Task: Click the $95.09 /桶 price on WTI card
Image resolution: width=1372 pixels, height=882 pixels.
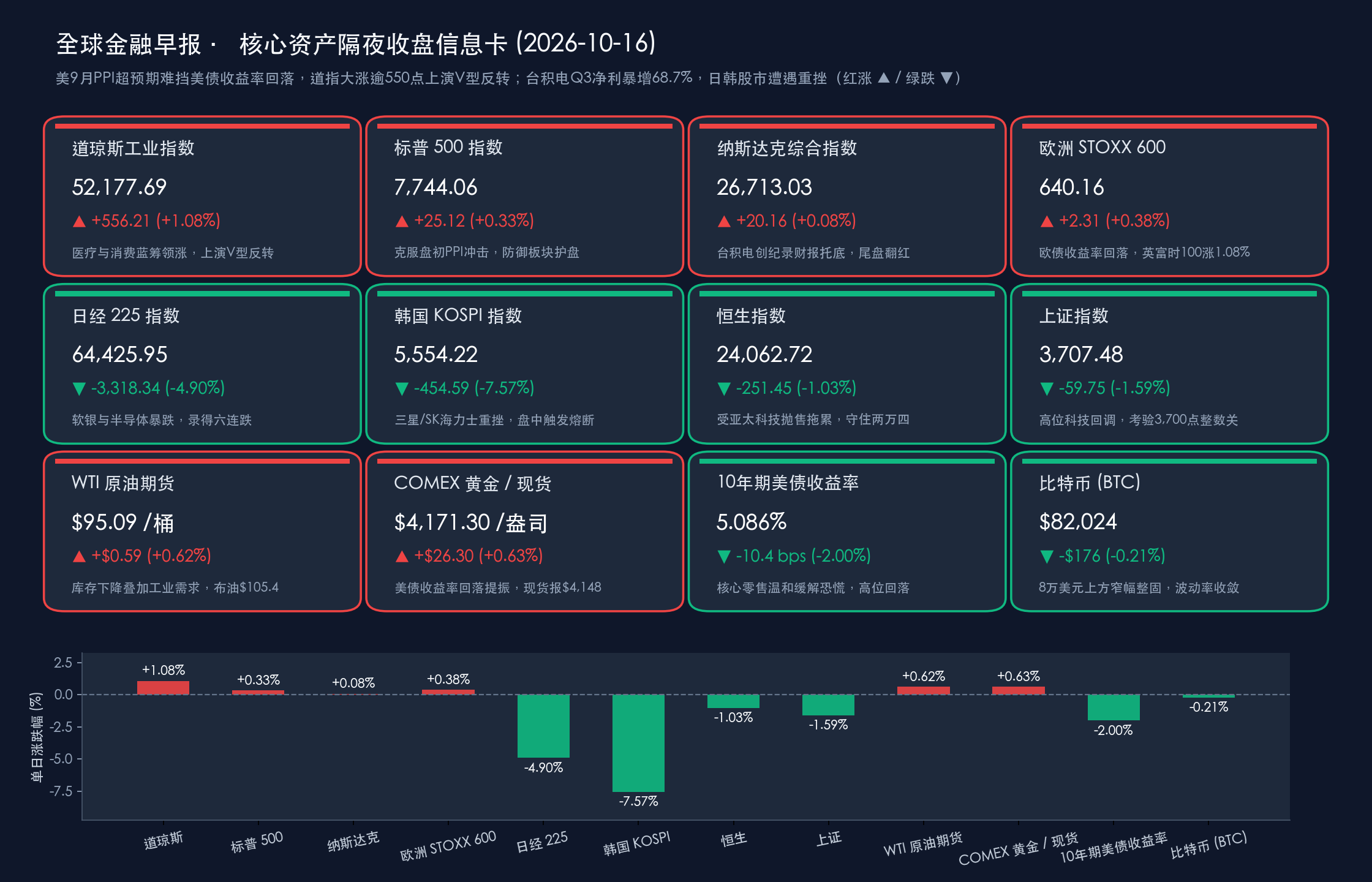Action: click(123, 522)
